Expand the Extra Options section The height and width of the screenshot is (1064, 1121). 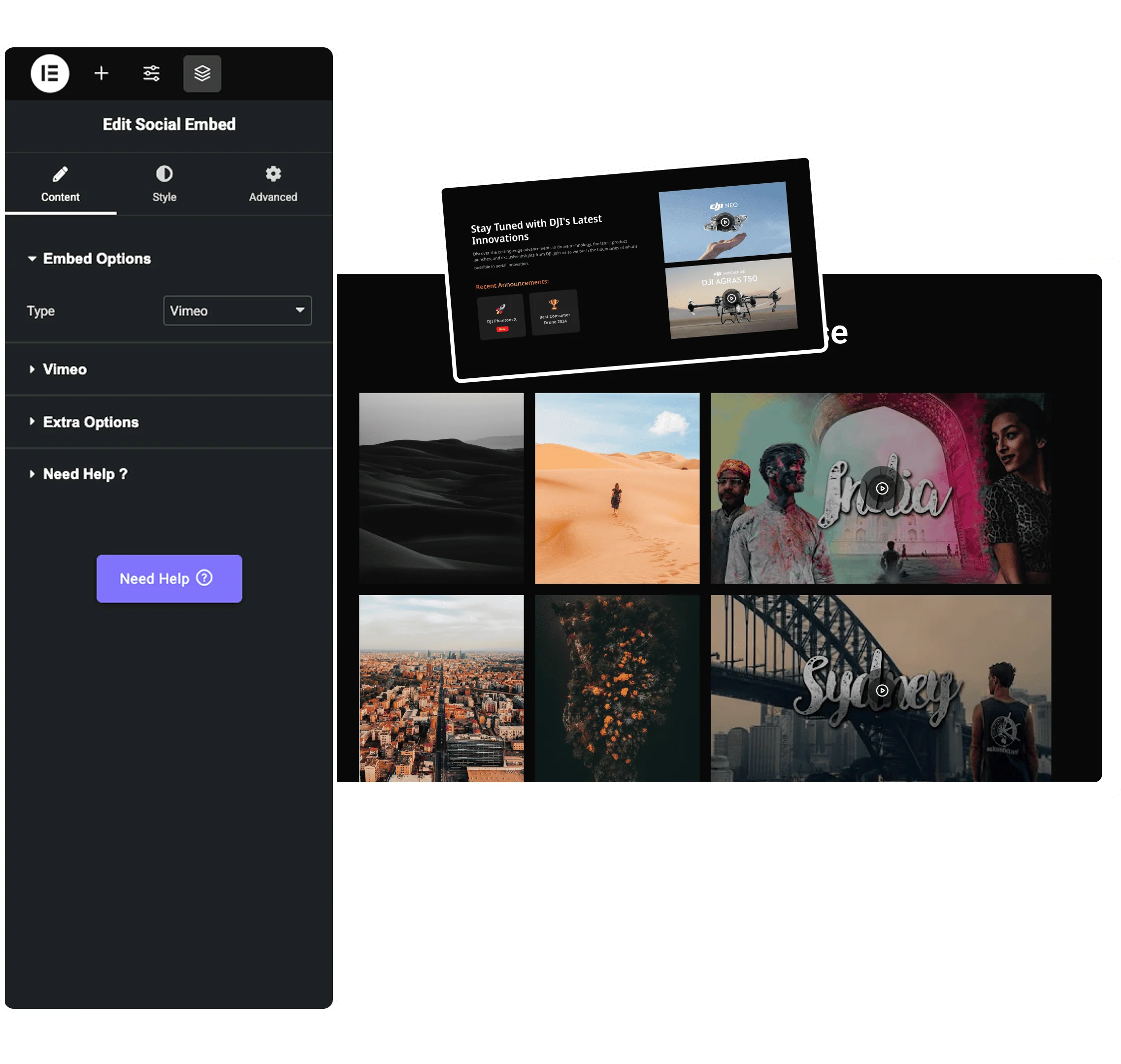[90, 422]
